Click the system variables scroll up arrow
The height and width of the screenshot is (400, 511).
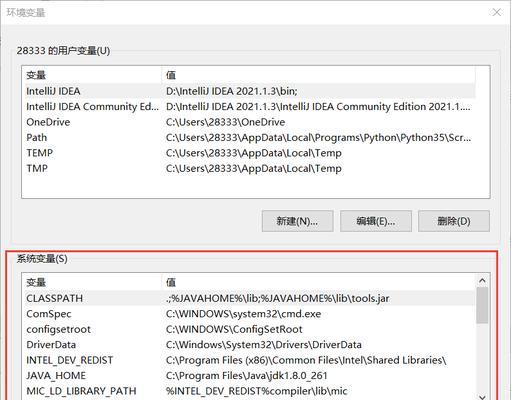pyautogui.click(x=482, y=281)
